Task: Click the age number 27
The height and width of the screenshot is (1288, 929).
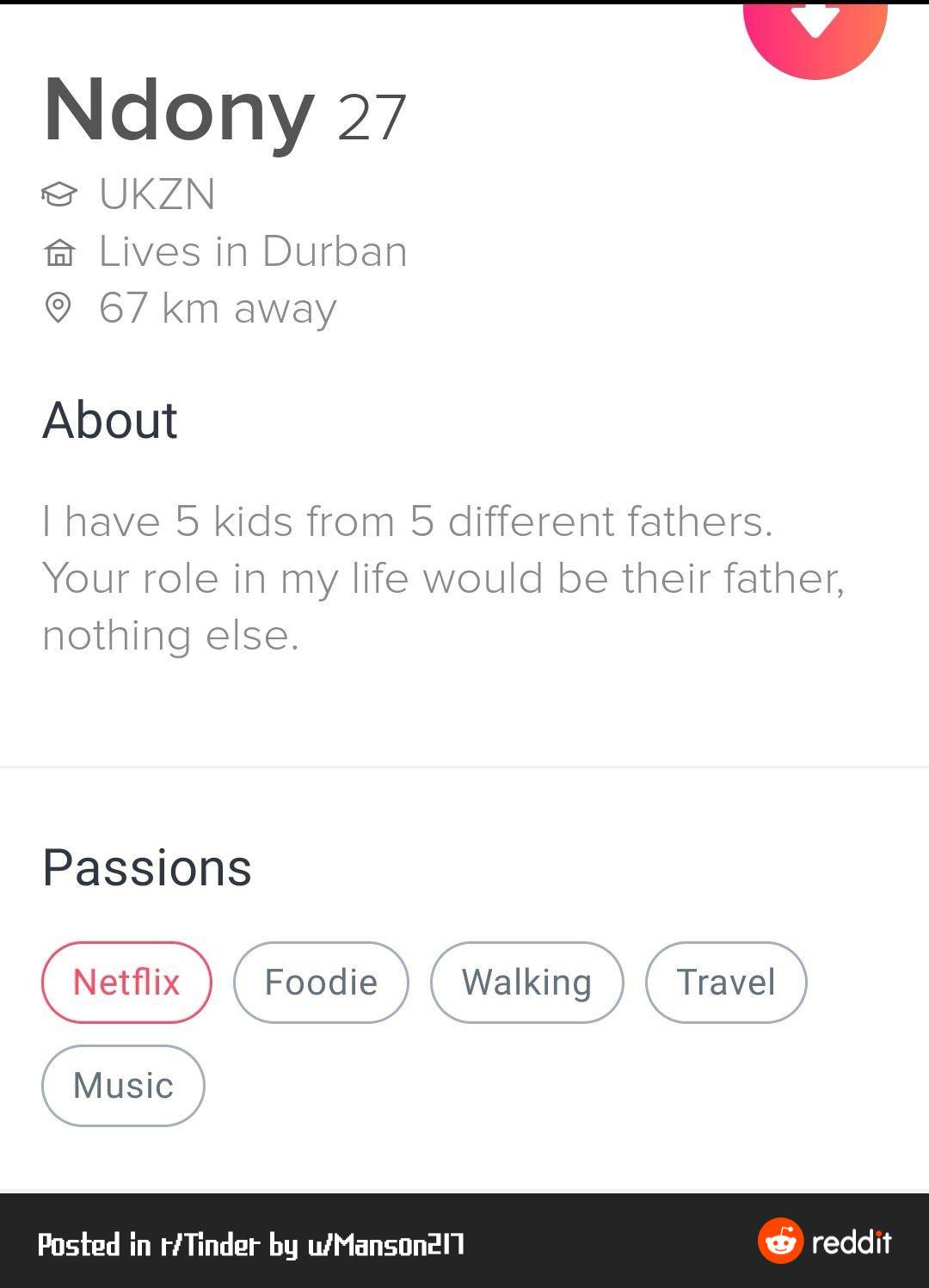Action: coord(372,118)
